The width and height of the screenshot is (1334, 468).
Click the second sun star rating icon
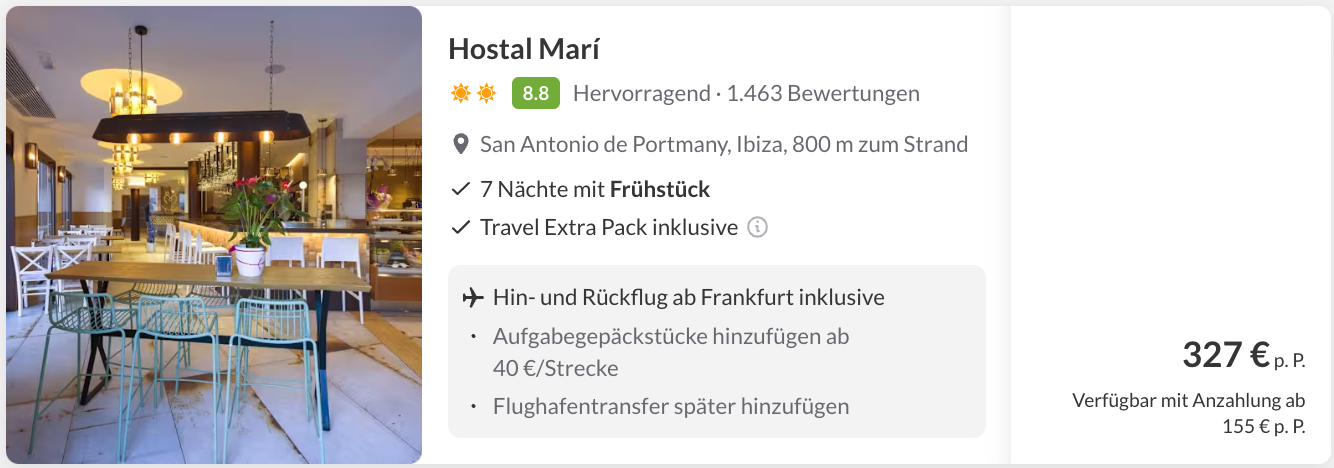tap(486, 94)
